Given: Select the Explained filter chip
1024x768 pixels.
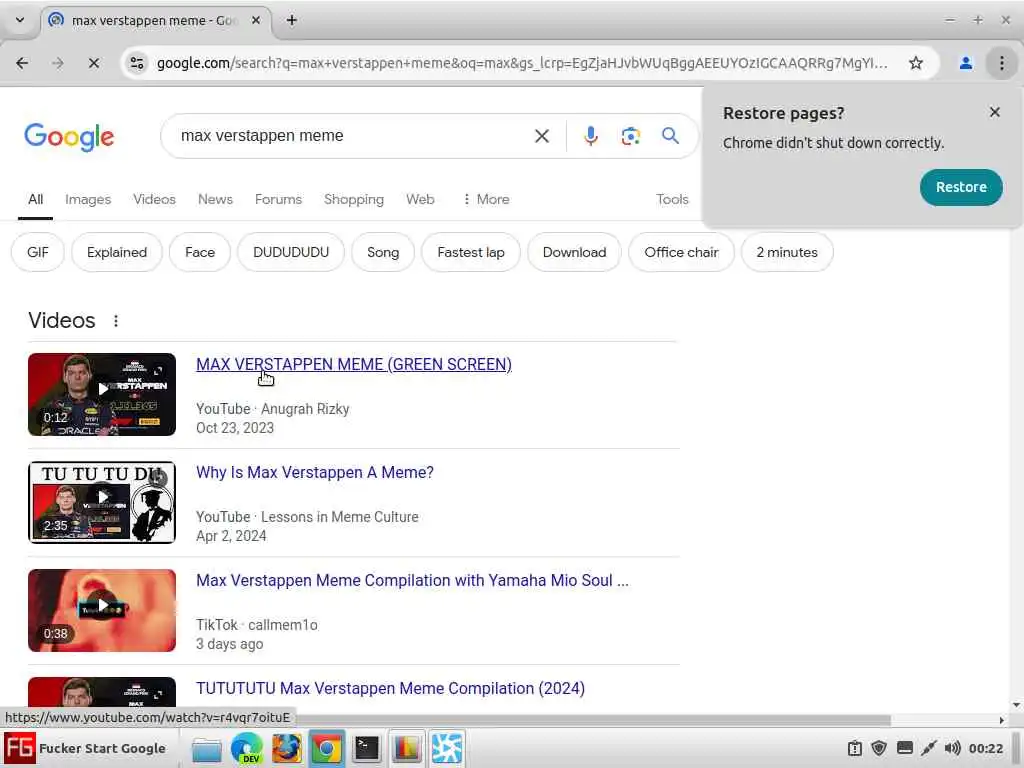Looking at the screenshot, I should point(117,252).
